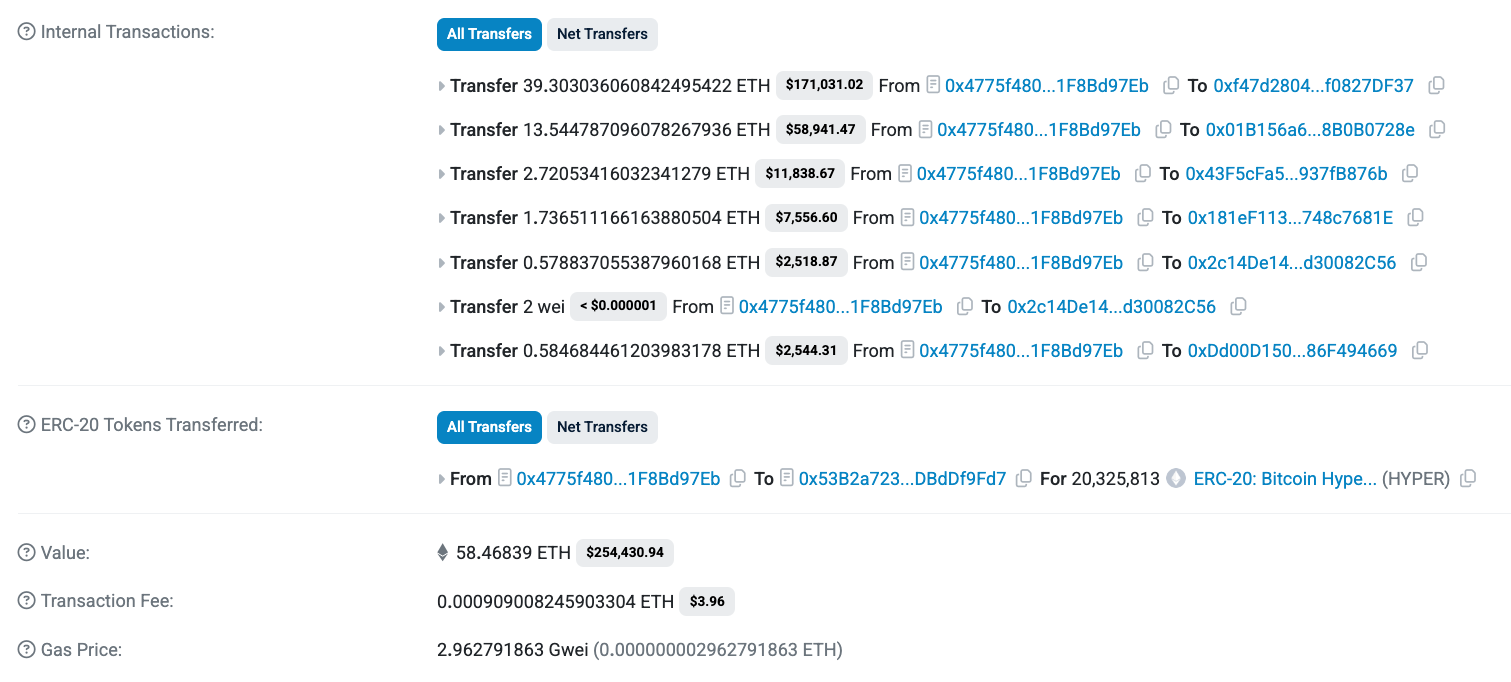Select Net Transfers under ERC-20 Tokens Transferred

602,427
